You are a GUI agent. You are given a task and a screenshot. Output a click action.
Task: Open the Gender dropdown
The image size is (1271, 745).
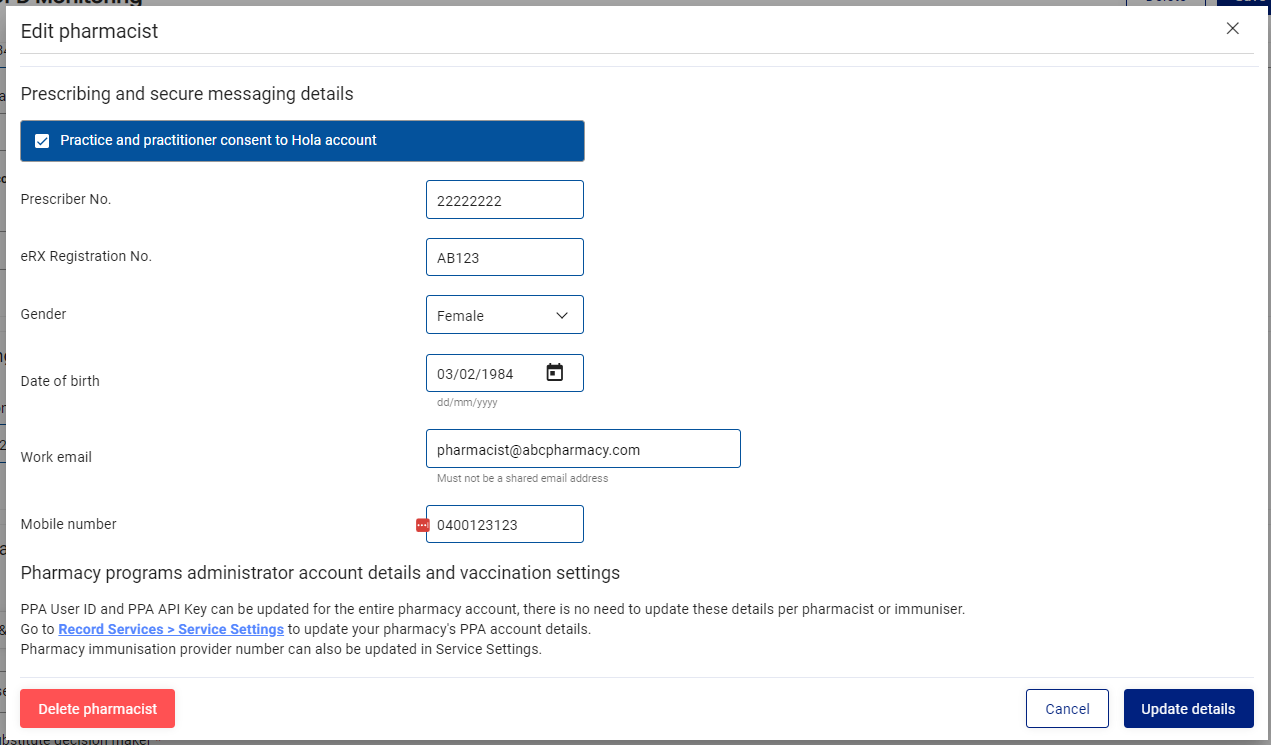[x=505, y=315]
